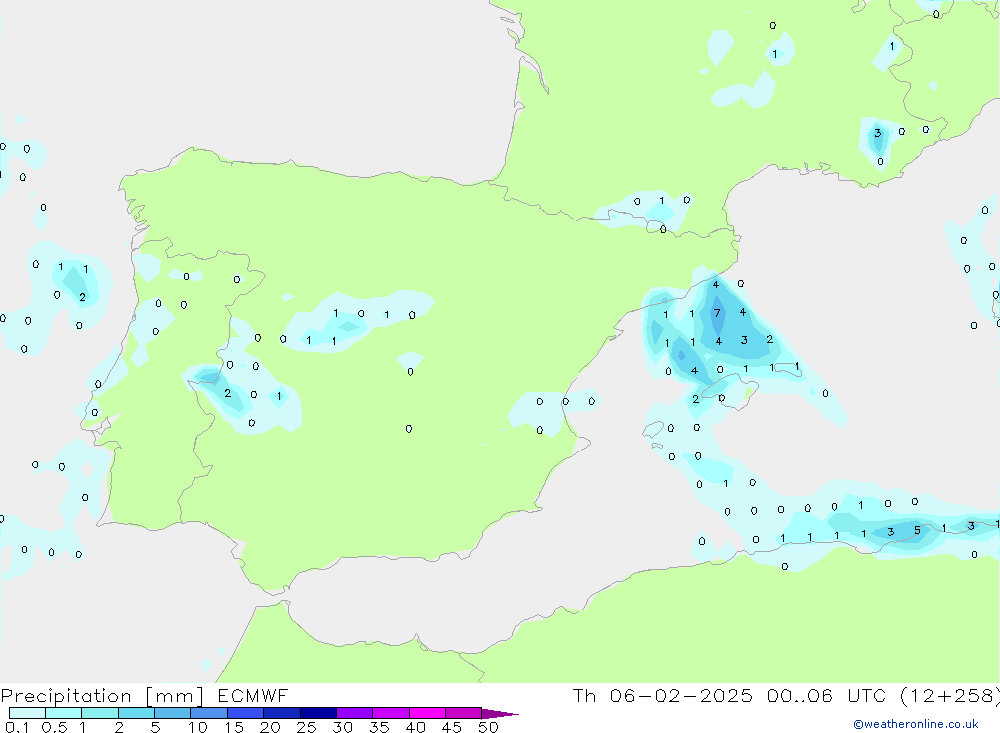Click the 0.5–1 mm legend color swatch
This screenshot has width=1000, height=733.
click(64, 713)
